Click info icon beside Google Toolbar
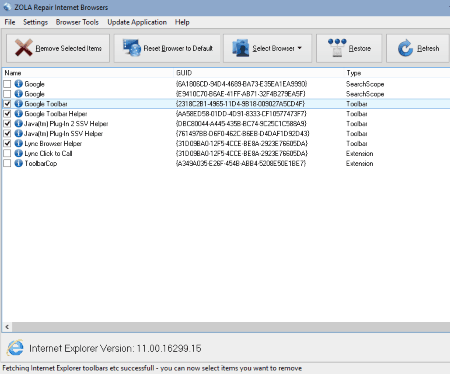This screenshot has height=374, width=450. click(19, 104)
